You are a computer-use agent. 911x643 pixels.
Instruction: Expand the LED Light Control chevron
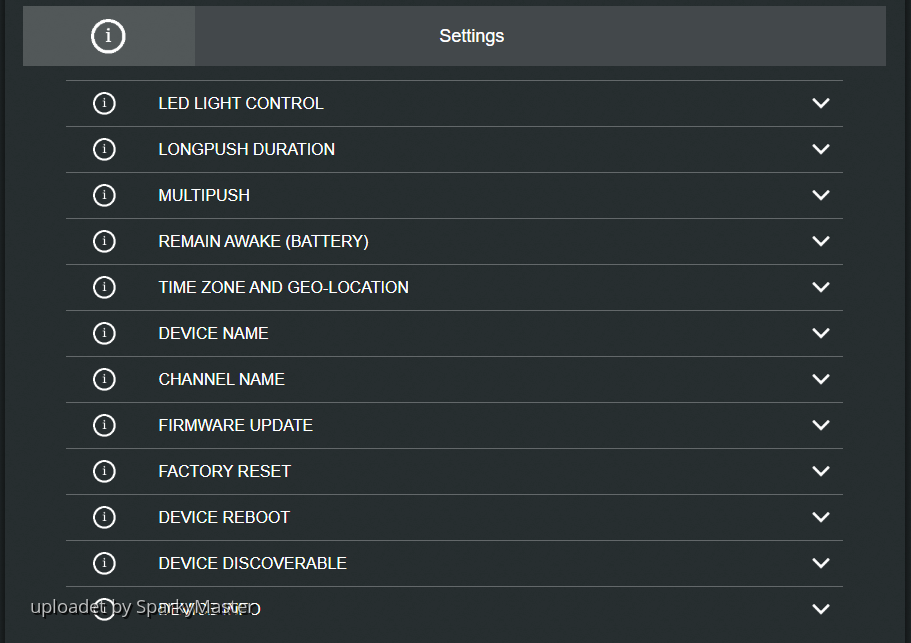pos(821,103)
